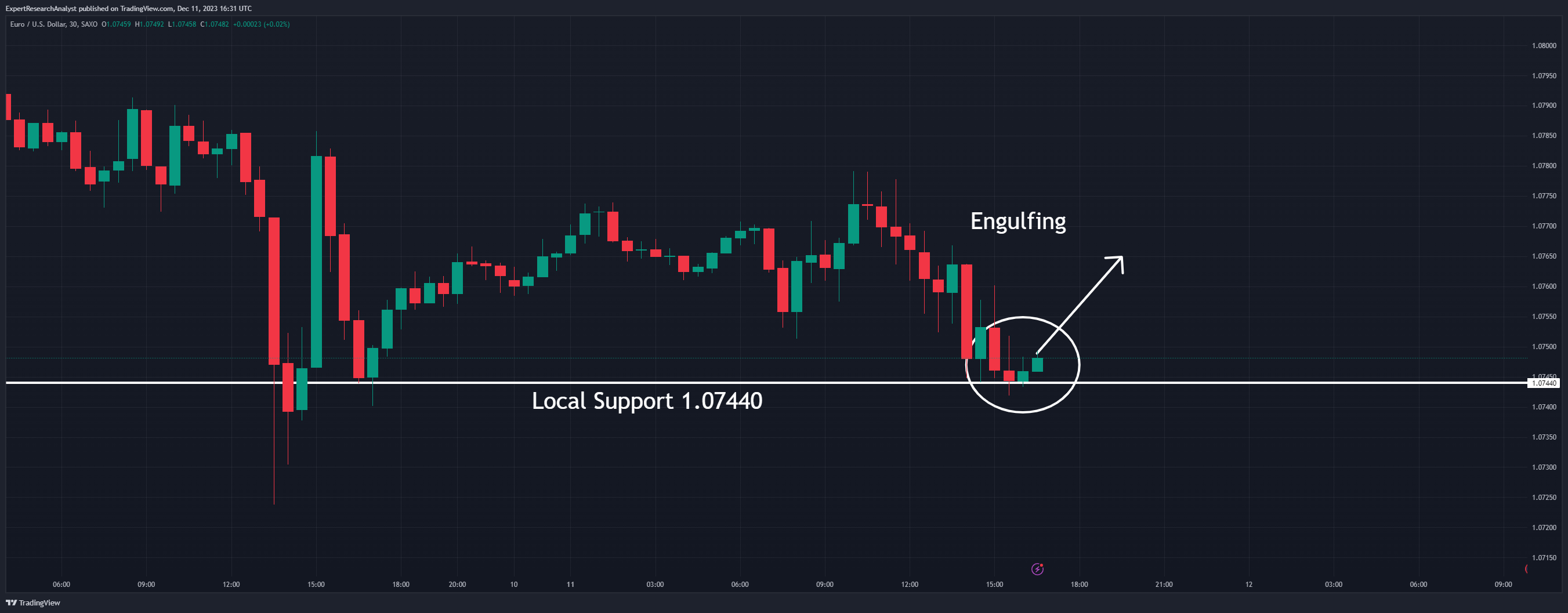Click the lightning event icon near 16:30
Screen dimensions: 1568x613
pyautogui.click(x=1037, y=569)
